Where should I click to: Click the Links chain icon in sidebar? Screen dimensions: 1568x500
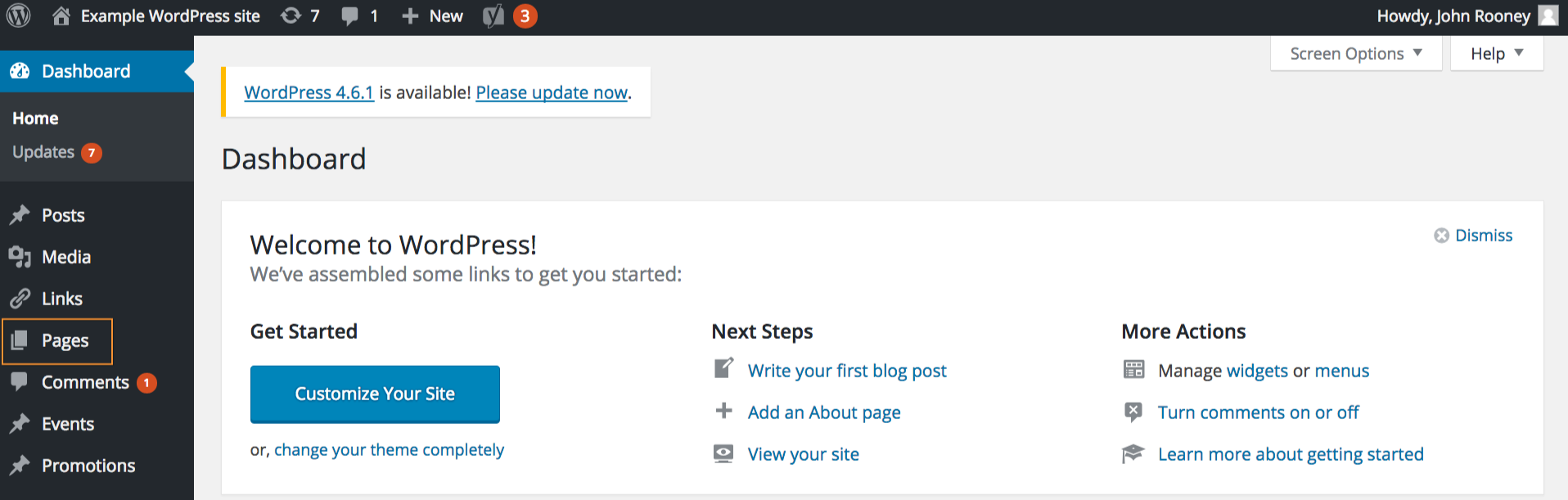click(20, 299)
